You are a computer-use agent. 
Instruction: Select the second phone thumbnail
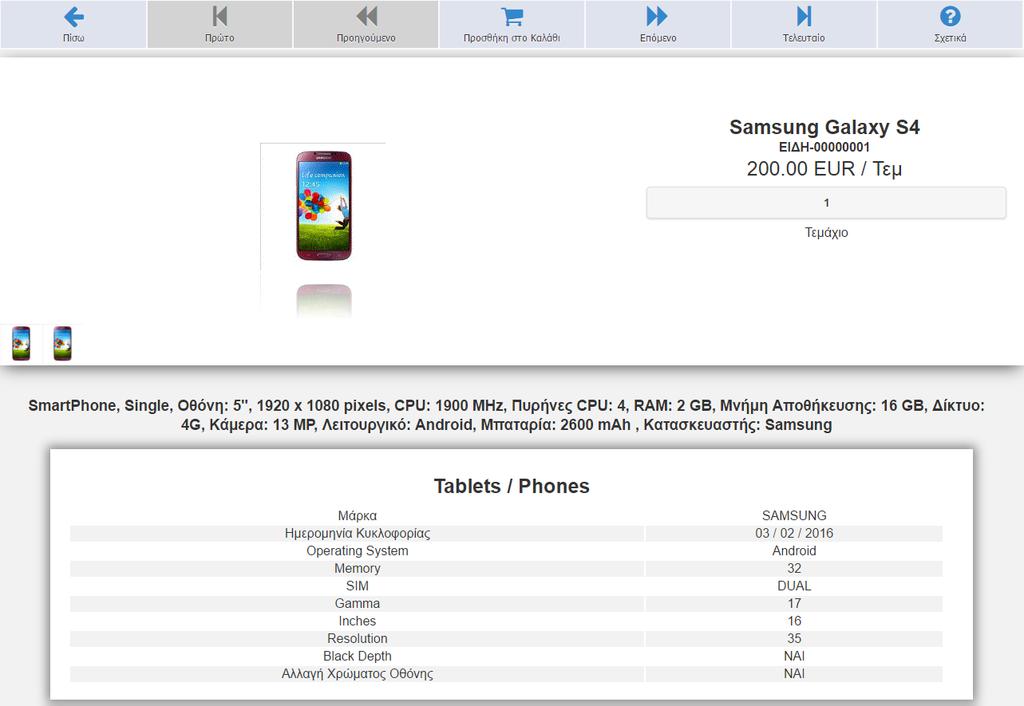click(62, 343)
